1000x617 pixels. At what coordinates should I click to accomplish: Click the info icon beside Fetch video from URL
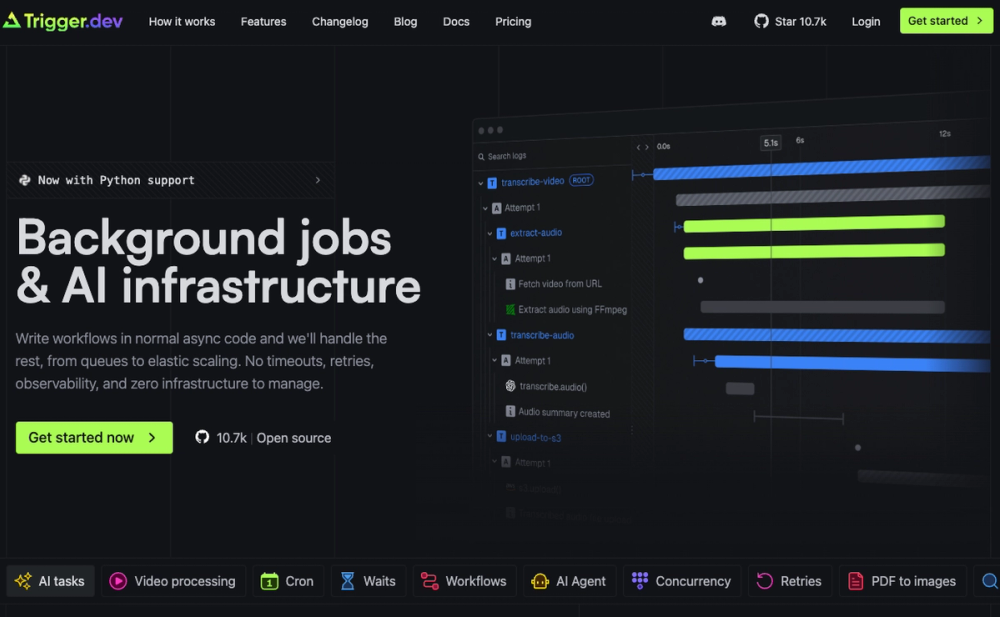510,284
